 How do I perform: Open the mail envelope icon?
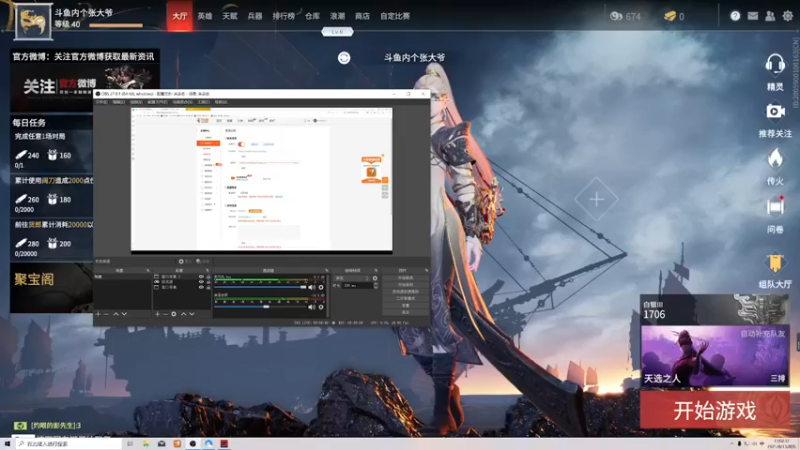[753, 16]
